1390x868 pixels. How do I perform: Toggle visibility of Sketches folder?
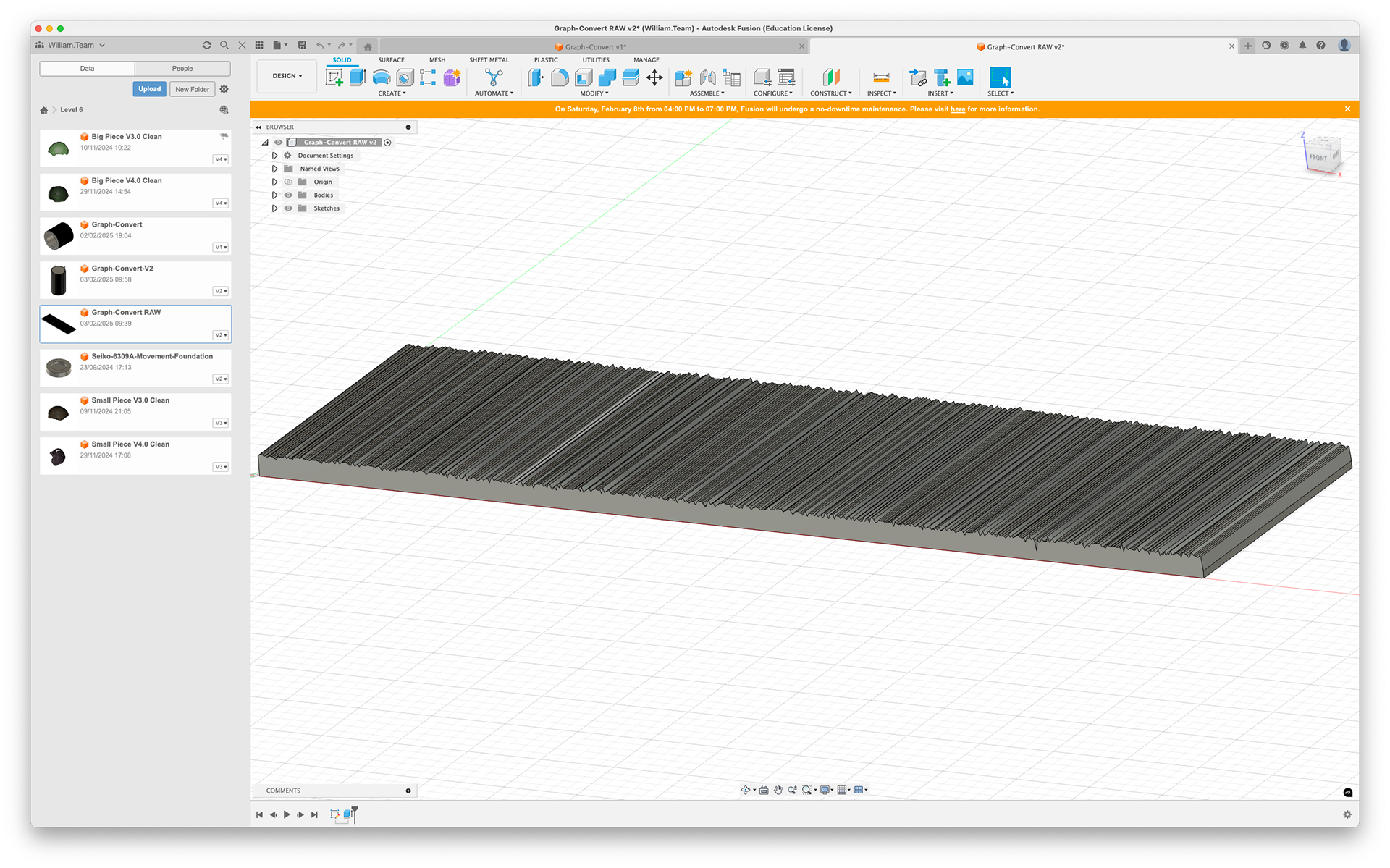coord(288,208)
